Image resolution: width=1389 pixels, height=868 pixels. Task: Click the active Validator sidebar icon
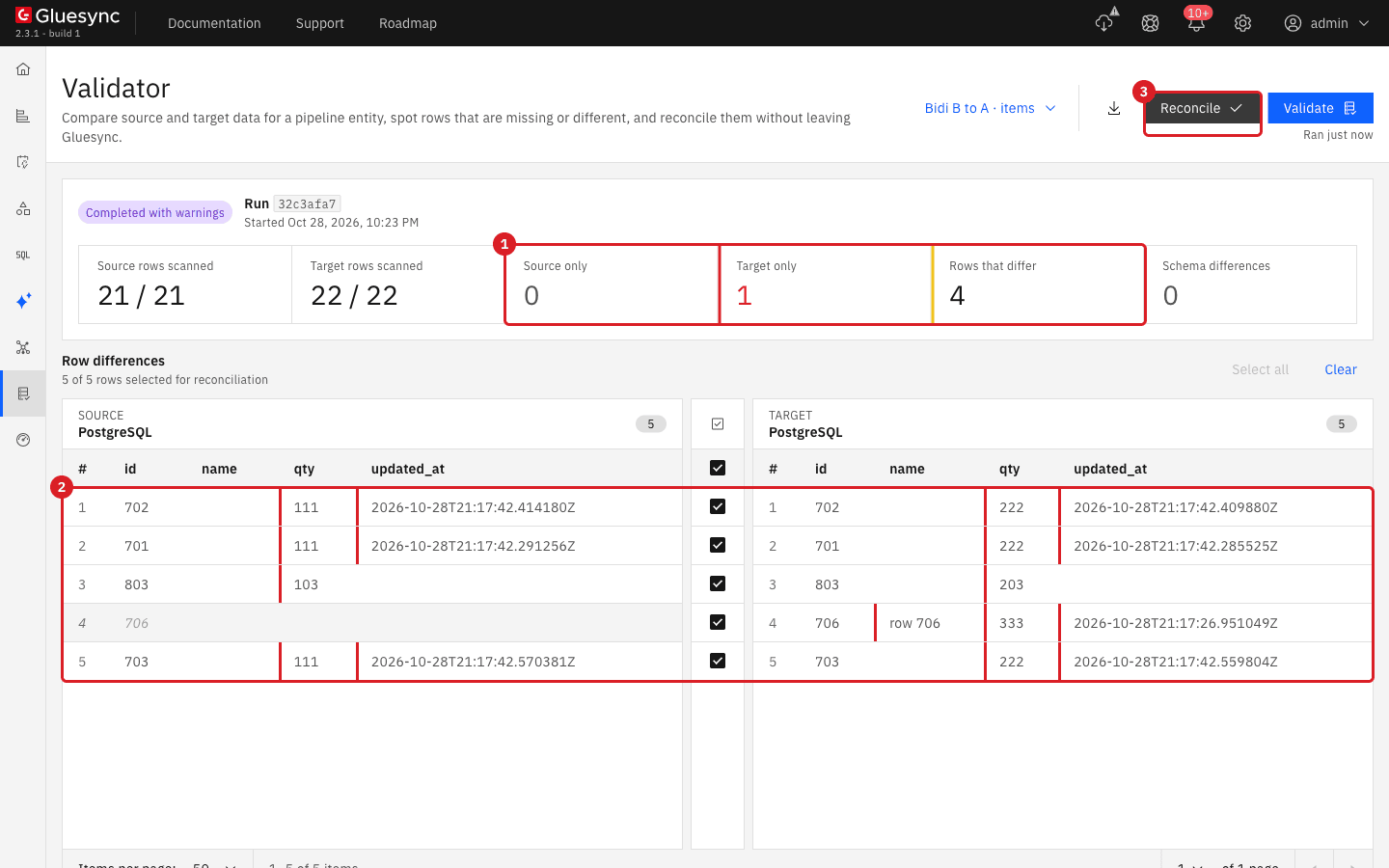coord(23,393)
